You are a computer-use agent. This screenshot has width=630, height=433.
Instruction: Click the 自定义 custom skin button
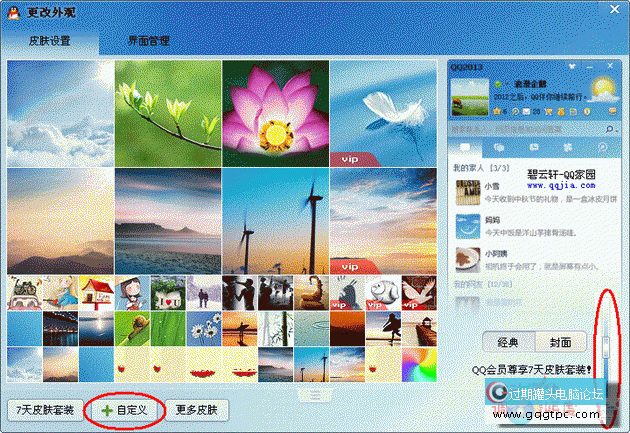point(125,410)
